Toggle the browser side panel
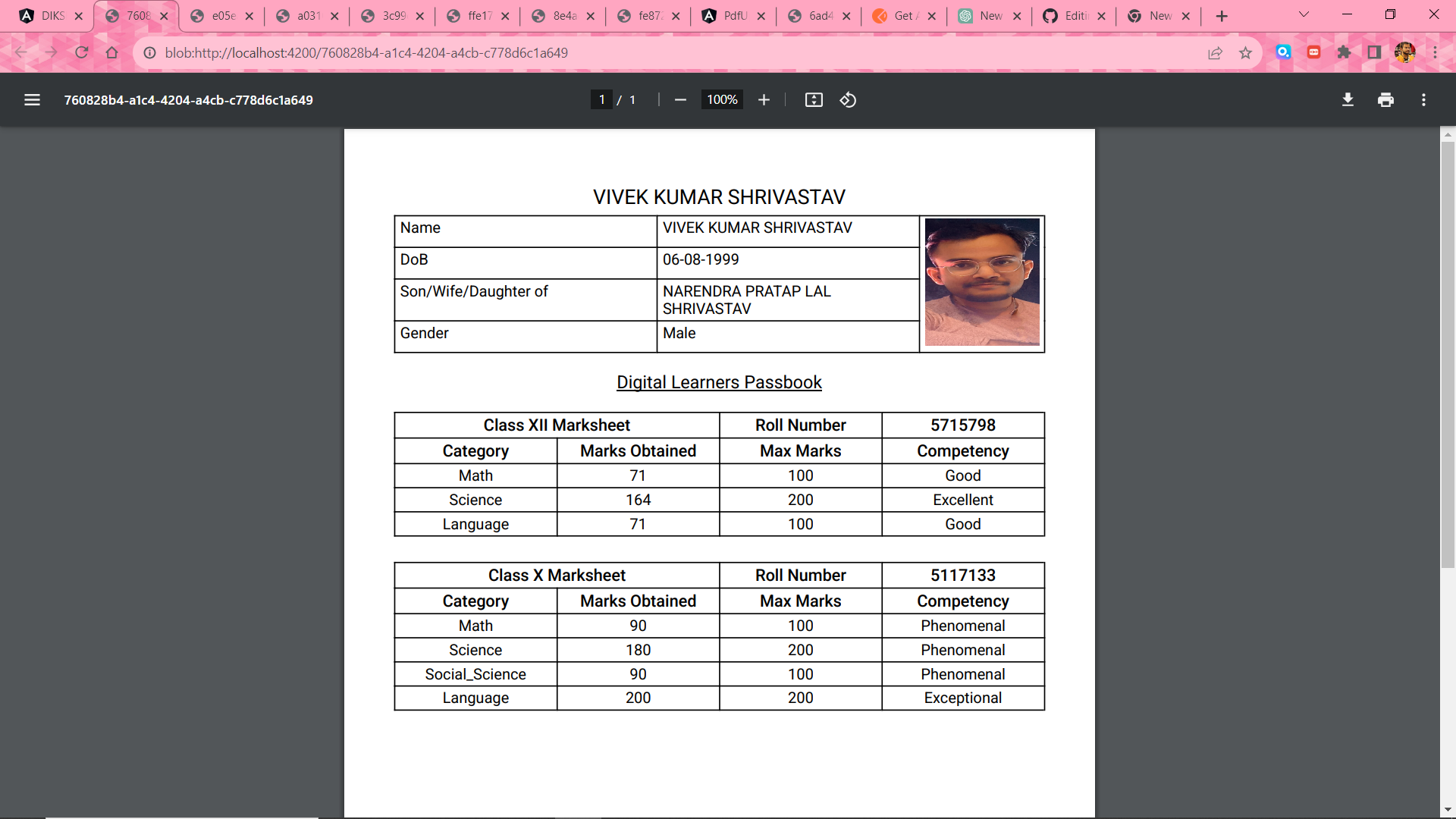Viewport: 1456px width, 819px height. coord(1374,52)
